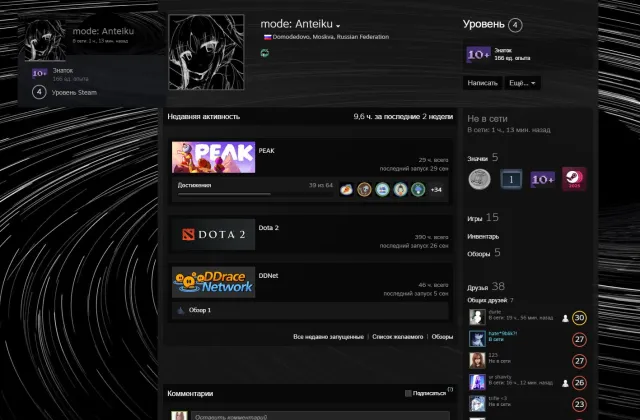Click the small avatar in hover mini-profile
The width and height of the screenshot is (640, 420).
coord(45,40)
